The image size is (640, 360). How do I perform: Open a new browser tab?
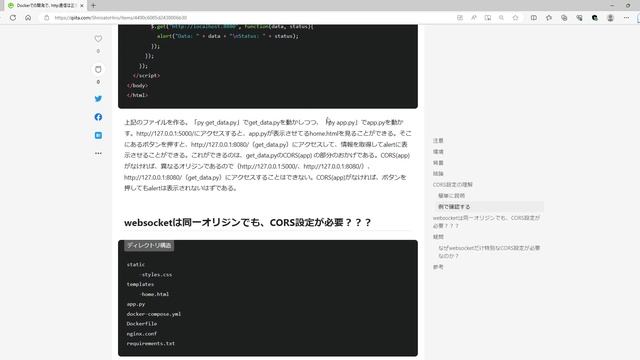[x=93, y=6]
